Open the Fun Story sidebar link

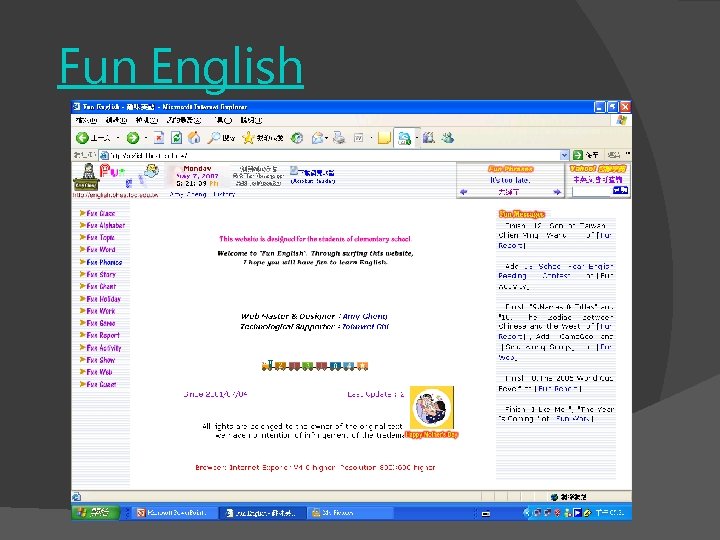pyautogui.click(x=101, y=274)
